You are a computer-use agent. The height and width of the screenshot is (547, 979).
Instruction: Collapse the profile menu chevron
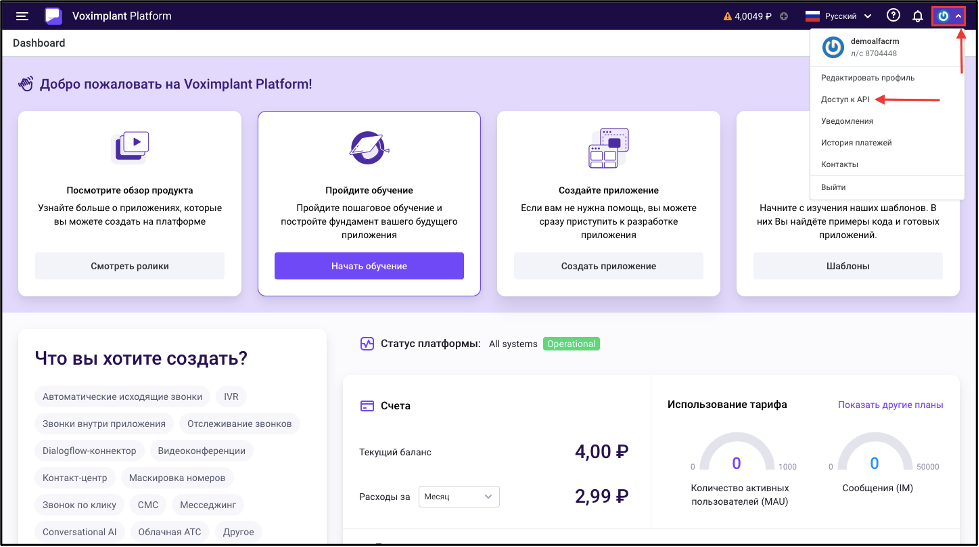958,16
